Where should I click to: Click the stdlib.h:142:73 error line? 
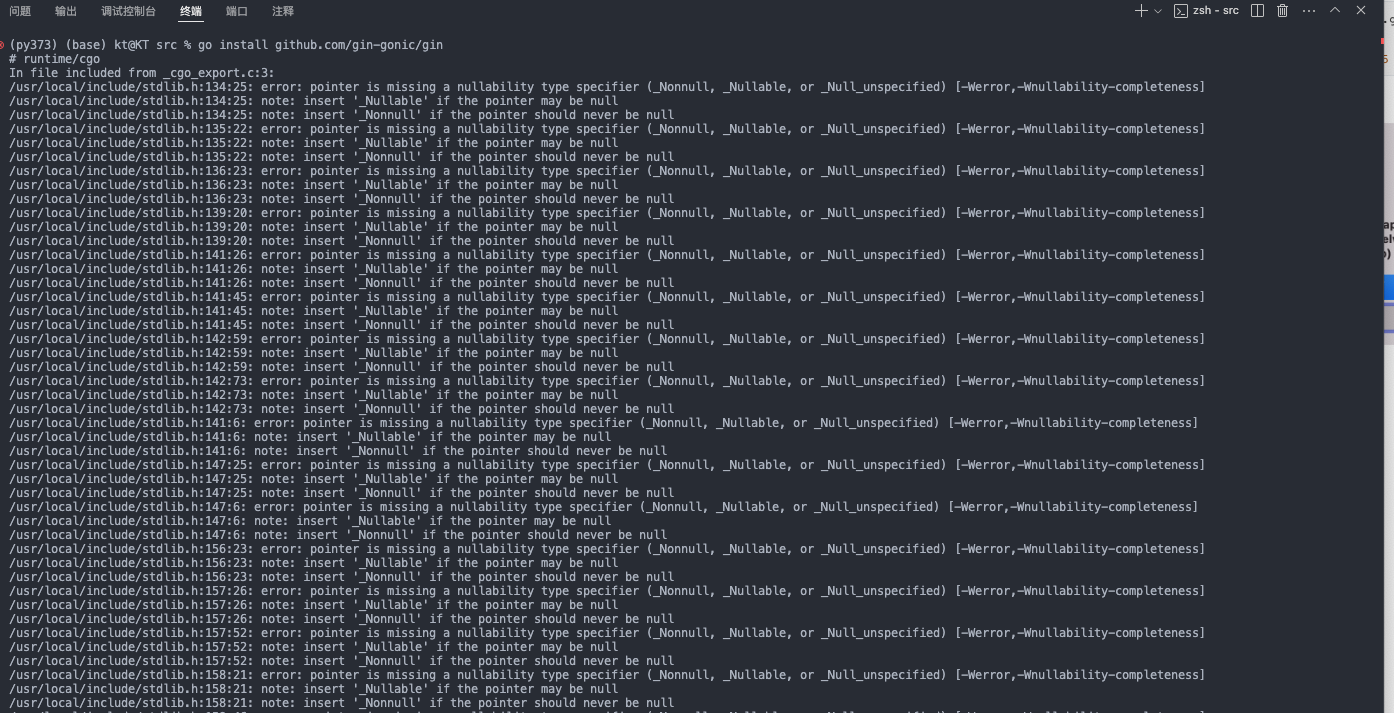click(607, 381)
